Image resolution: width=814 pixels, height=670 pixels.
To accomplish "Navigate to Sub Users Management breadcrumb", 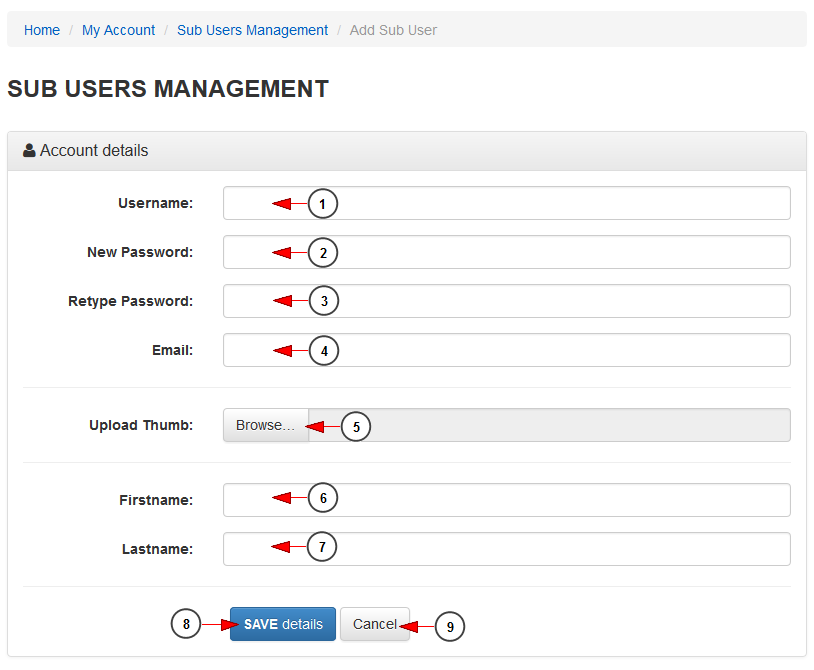I will [x=252, y=30].
